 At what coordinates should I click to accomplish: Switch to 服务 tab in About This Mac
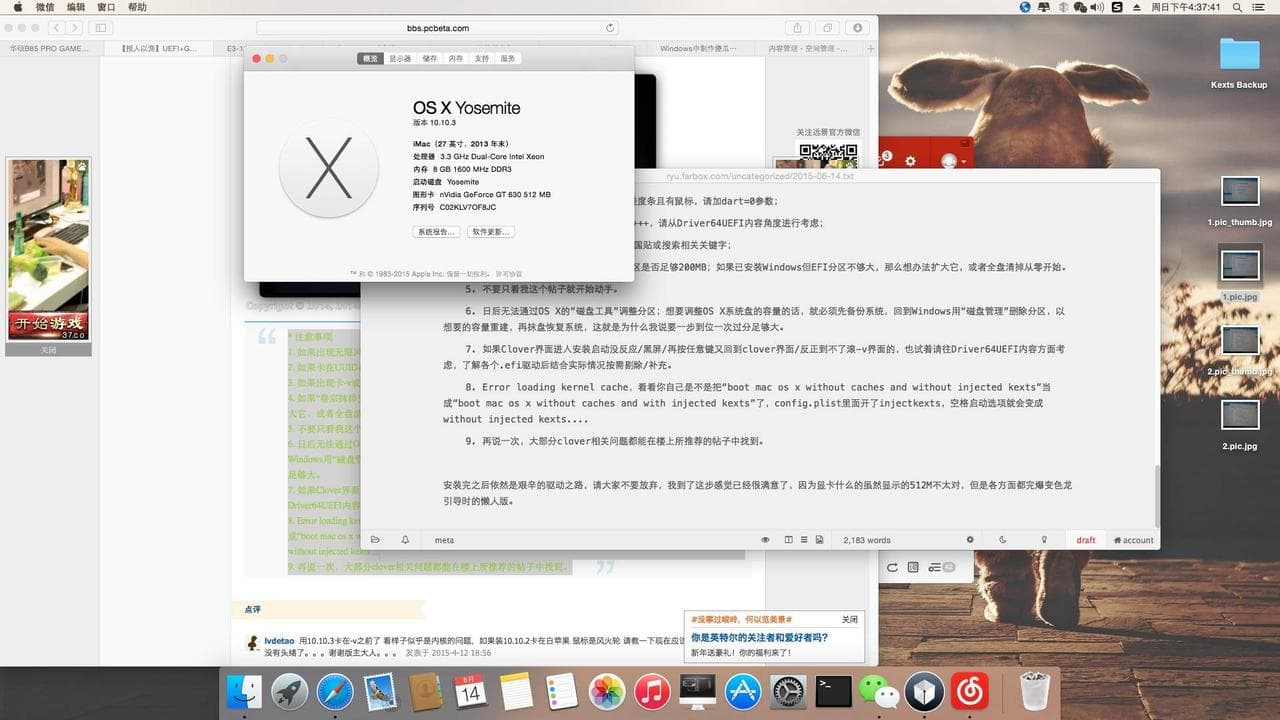(x=508, y=59)
